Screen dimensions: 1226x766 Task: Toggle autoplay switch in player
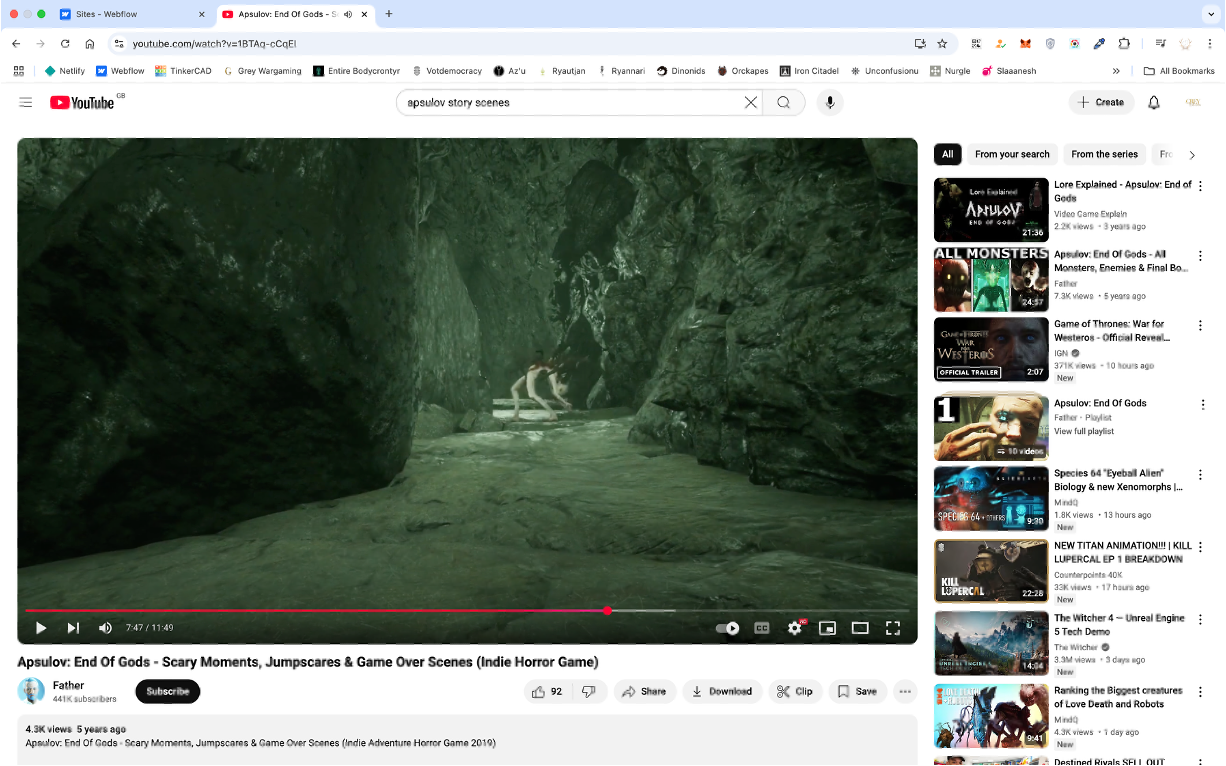[728, 628]
